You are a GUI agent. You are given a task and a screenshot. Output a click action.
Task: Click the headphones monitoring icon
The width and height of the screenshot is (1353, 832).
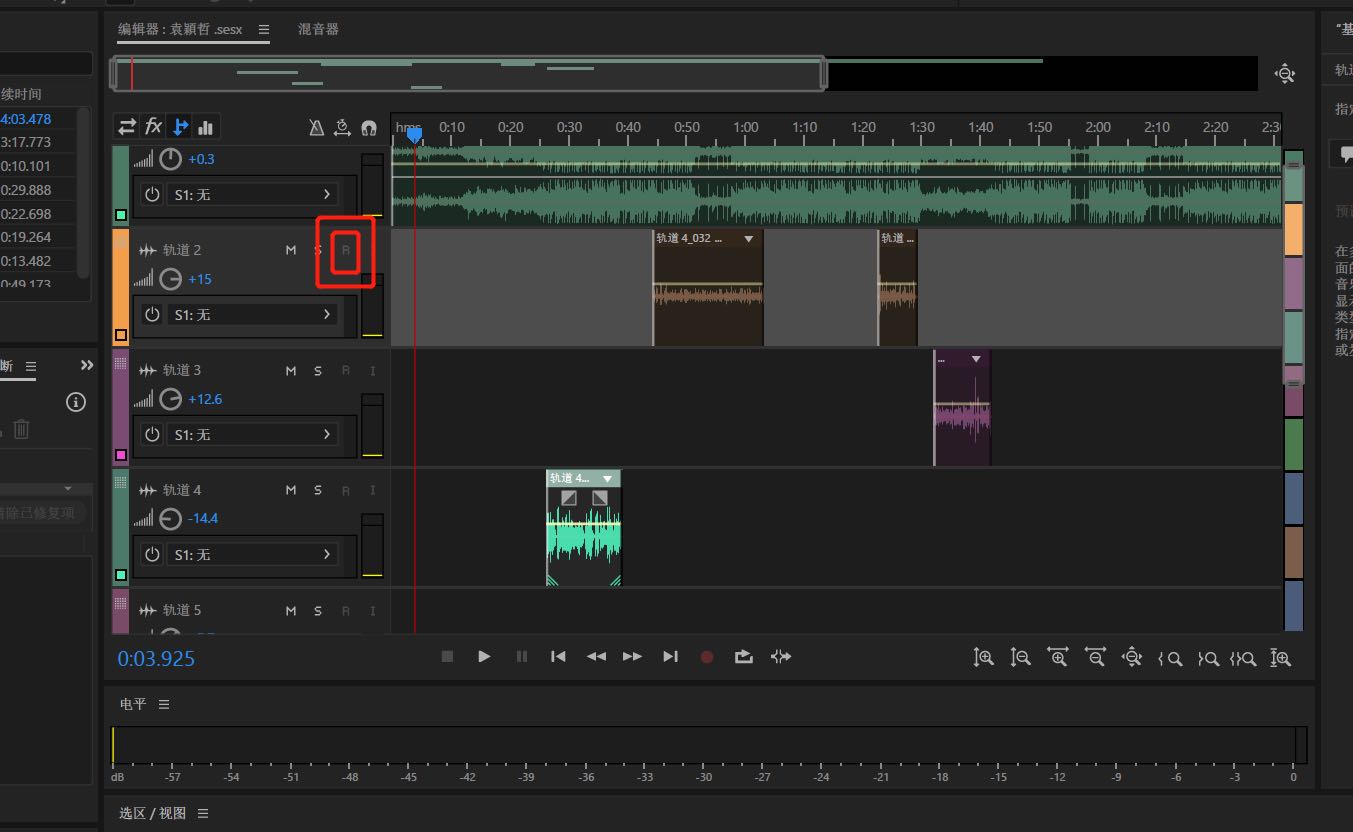click(x=369, y=128)
